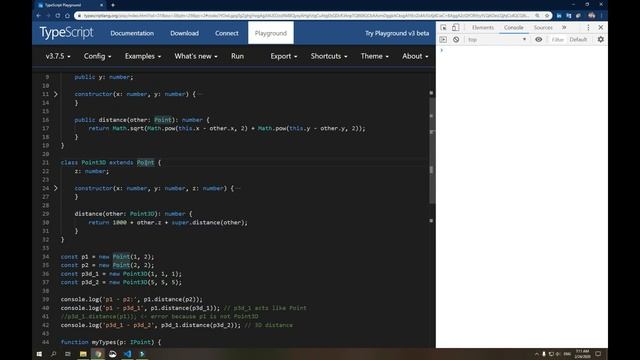The width and height of the screenshot is (640, 360).
Task: Close the TypeScript Playground tab
Action: tap(101, 5)
